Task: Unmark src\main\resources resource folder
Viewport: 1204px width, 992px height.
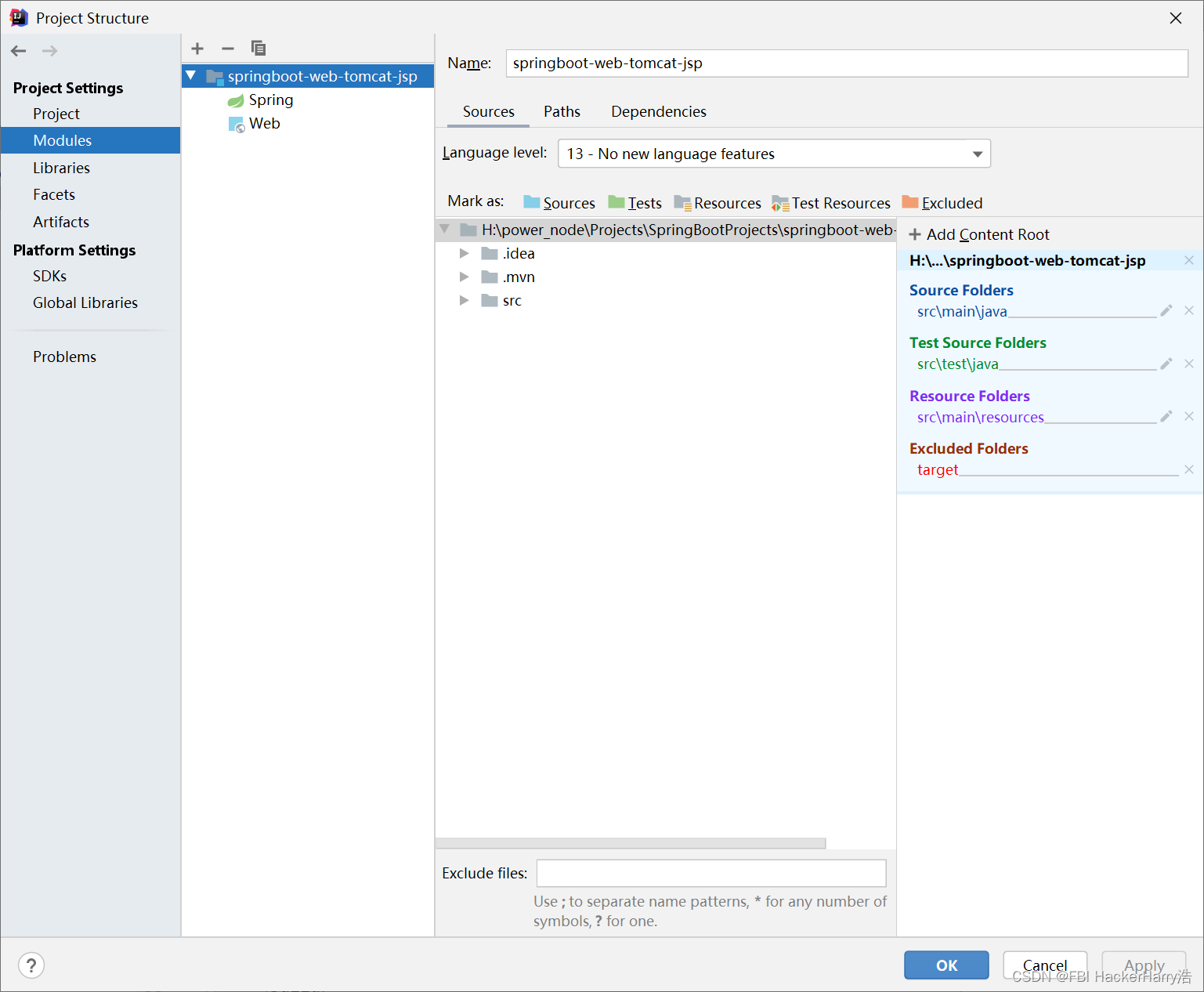Action: click(1189, 417)
